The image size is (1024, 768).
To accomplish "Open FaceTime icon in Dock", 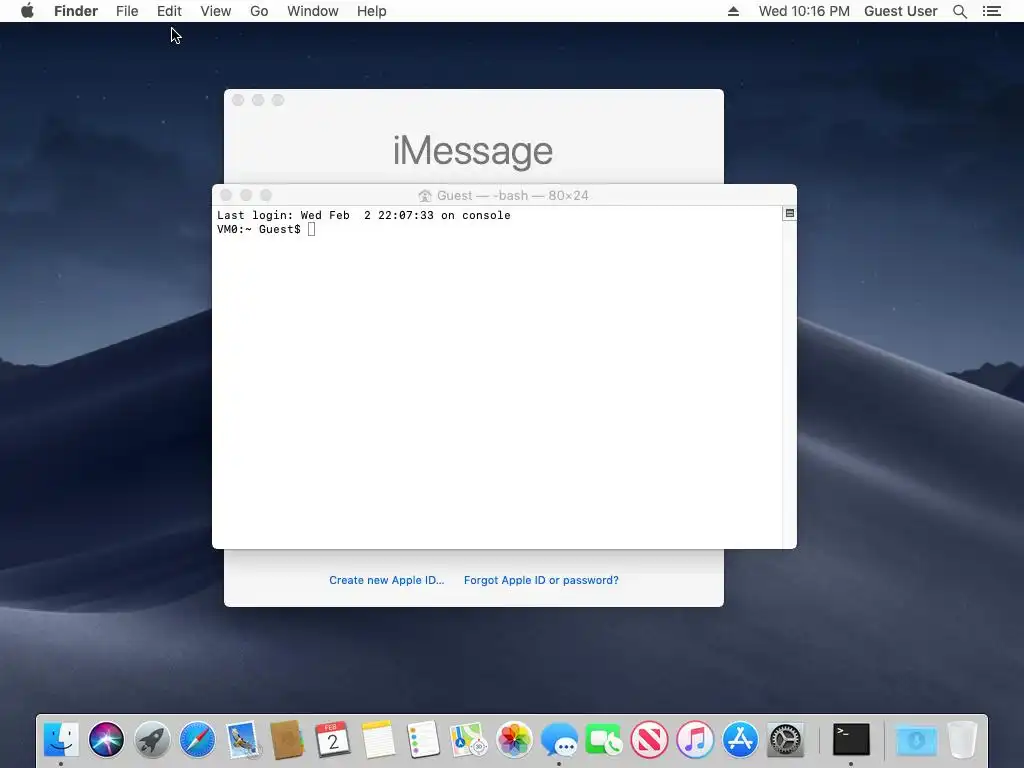I will (x=604, y=740).
